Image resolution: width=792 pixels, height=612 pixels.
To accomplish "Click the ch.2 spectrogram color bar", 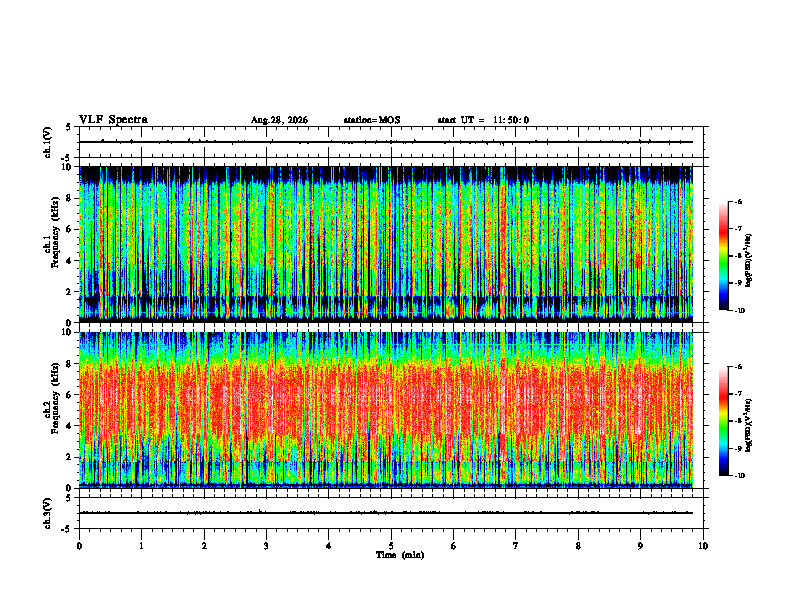I will (x=724, y=421).
